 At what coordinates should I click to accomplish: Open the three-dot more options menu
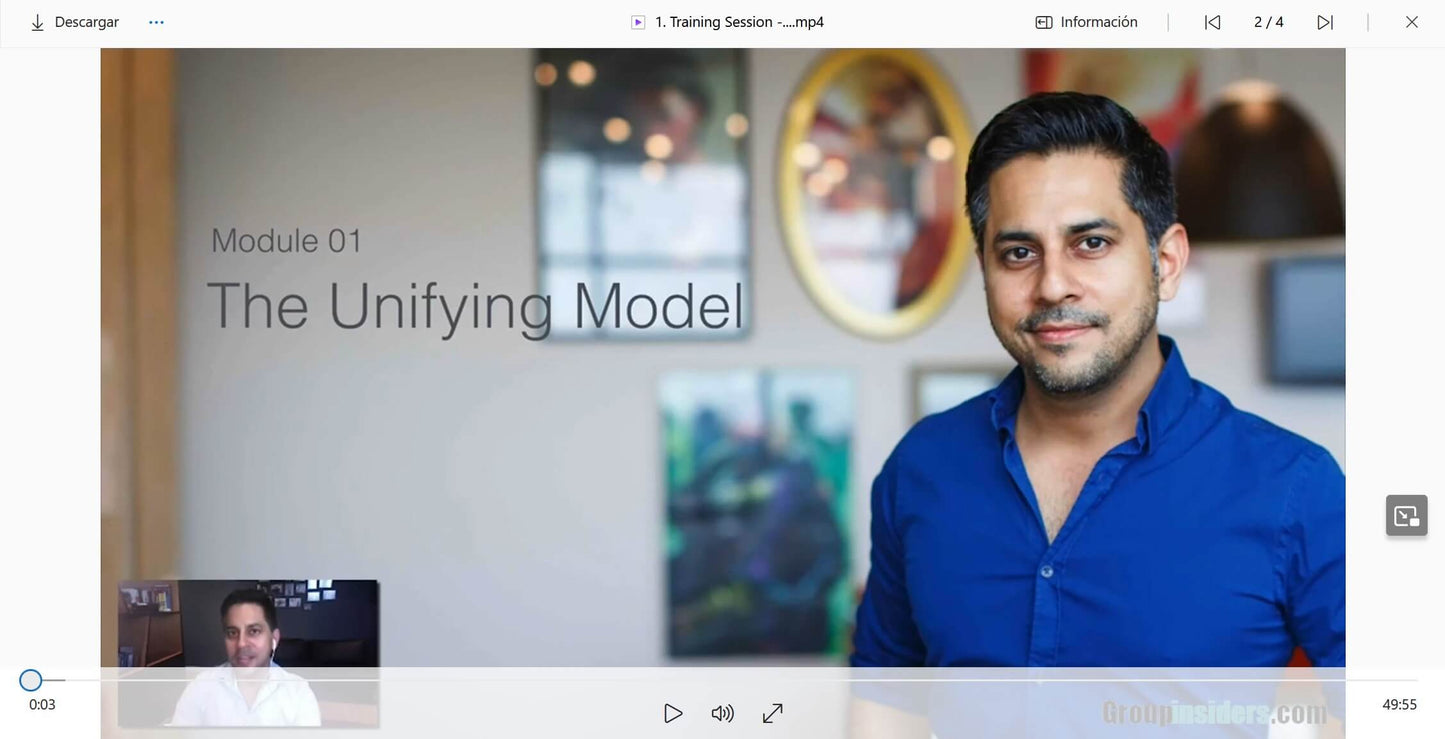point(156,22)
